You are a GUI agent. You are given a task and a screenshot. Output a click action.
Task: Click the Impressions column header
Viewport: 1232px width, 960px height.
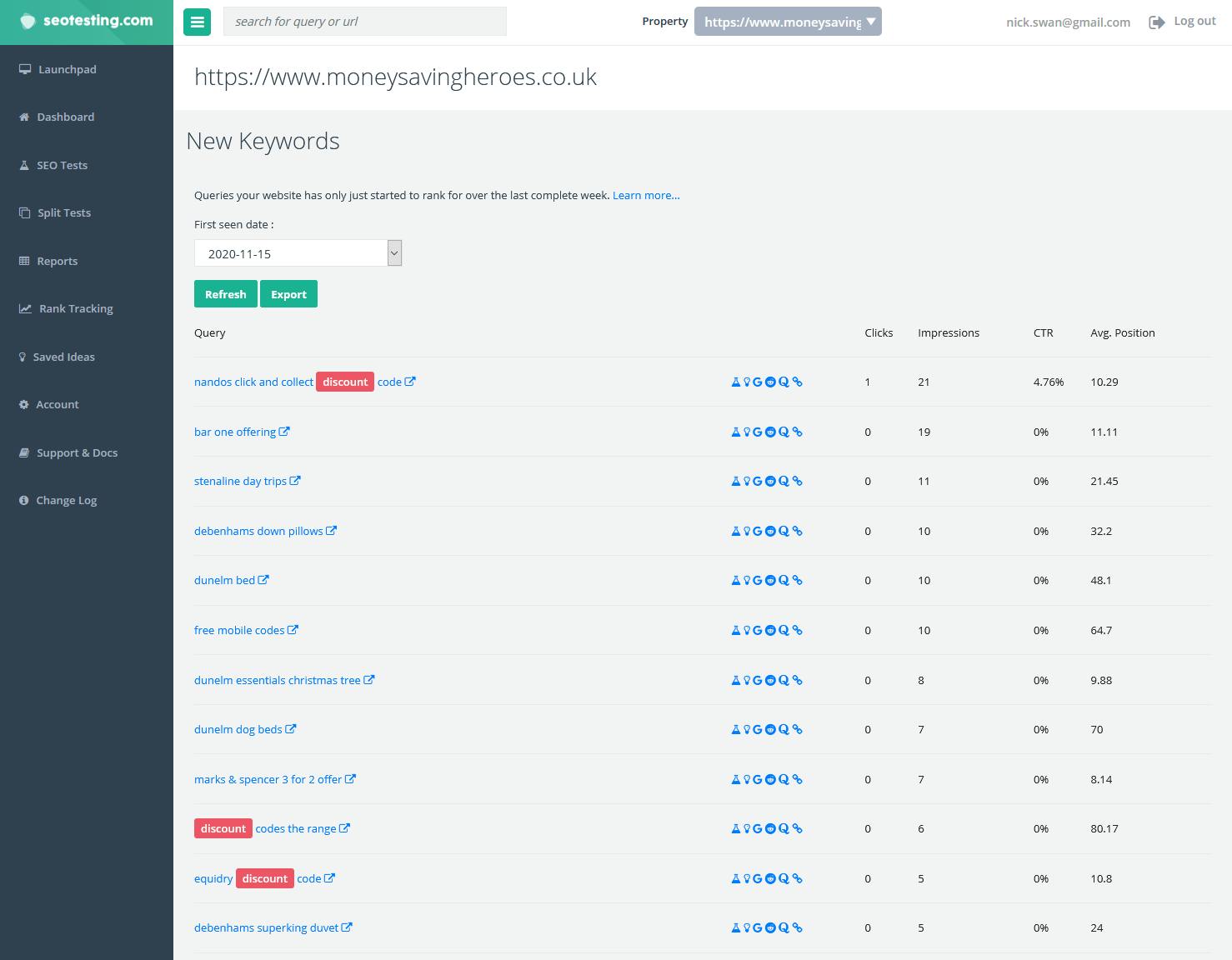click(x=949, y=332)
